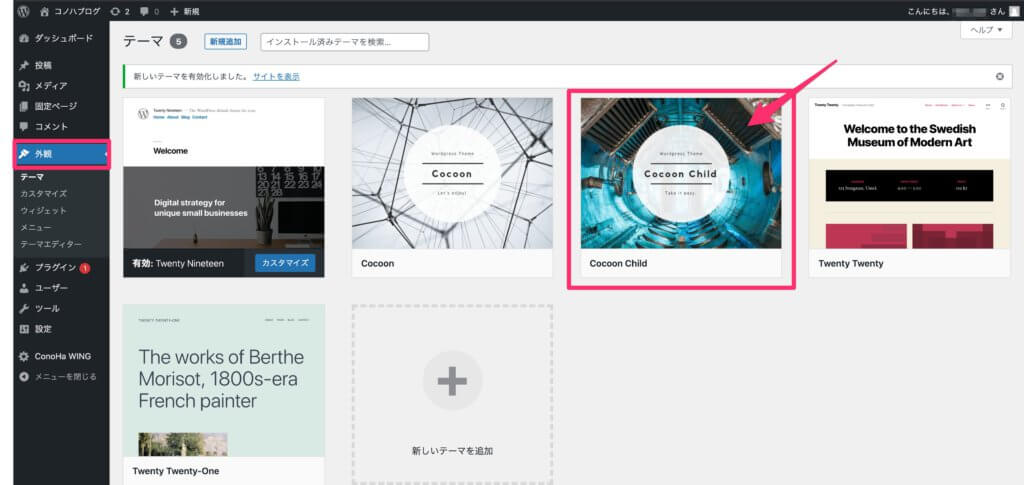
Task: Open the ウィジェット submenu item
Action: [x=43, y=210]
